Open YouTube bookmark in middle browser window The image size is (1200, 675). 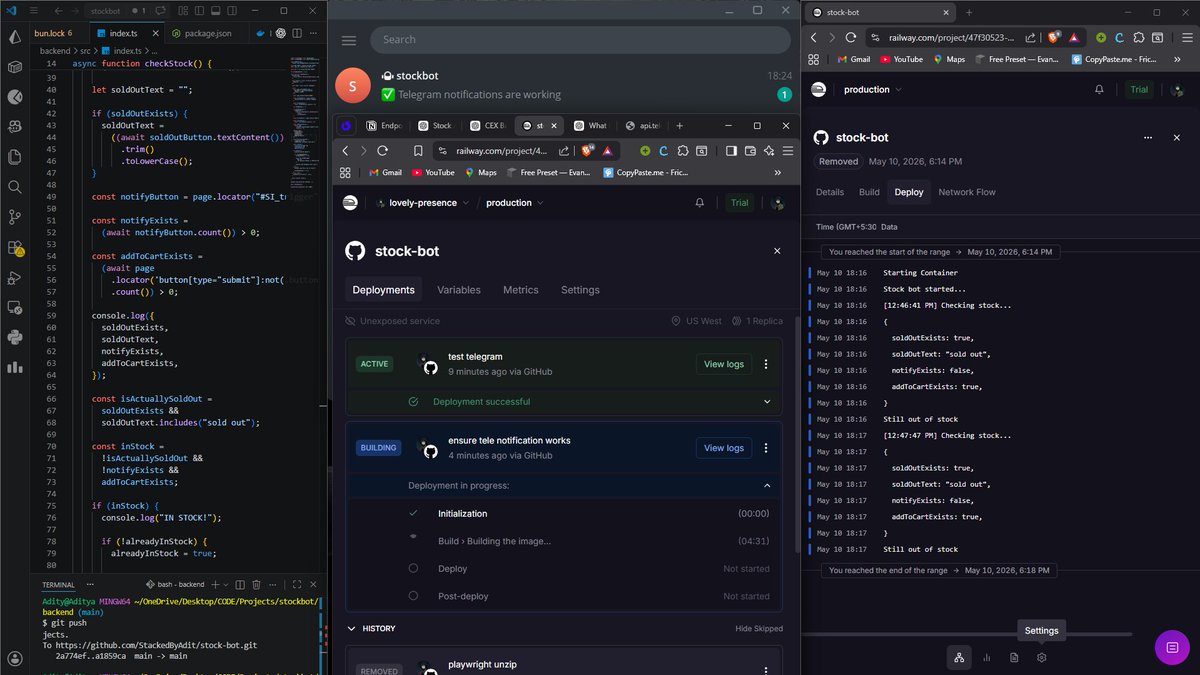(432, 172)
